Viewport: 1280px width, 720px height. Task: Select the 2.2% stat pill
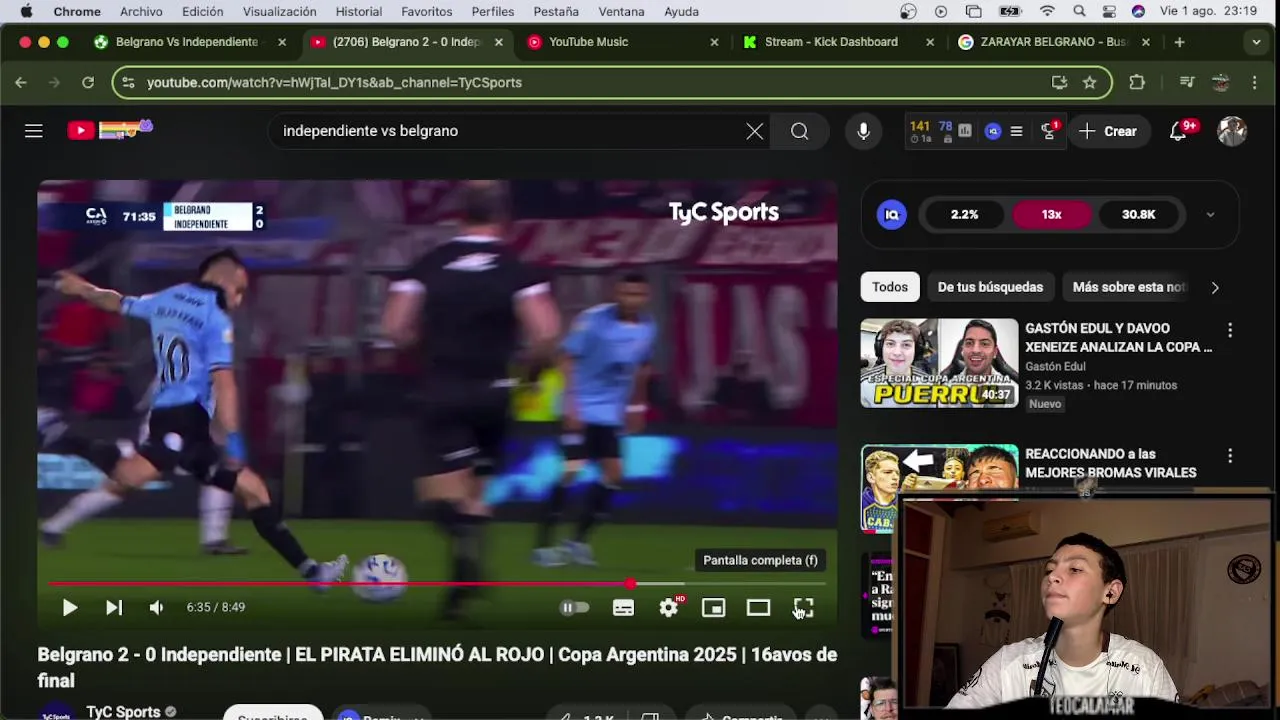[x=964, y=214]
